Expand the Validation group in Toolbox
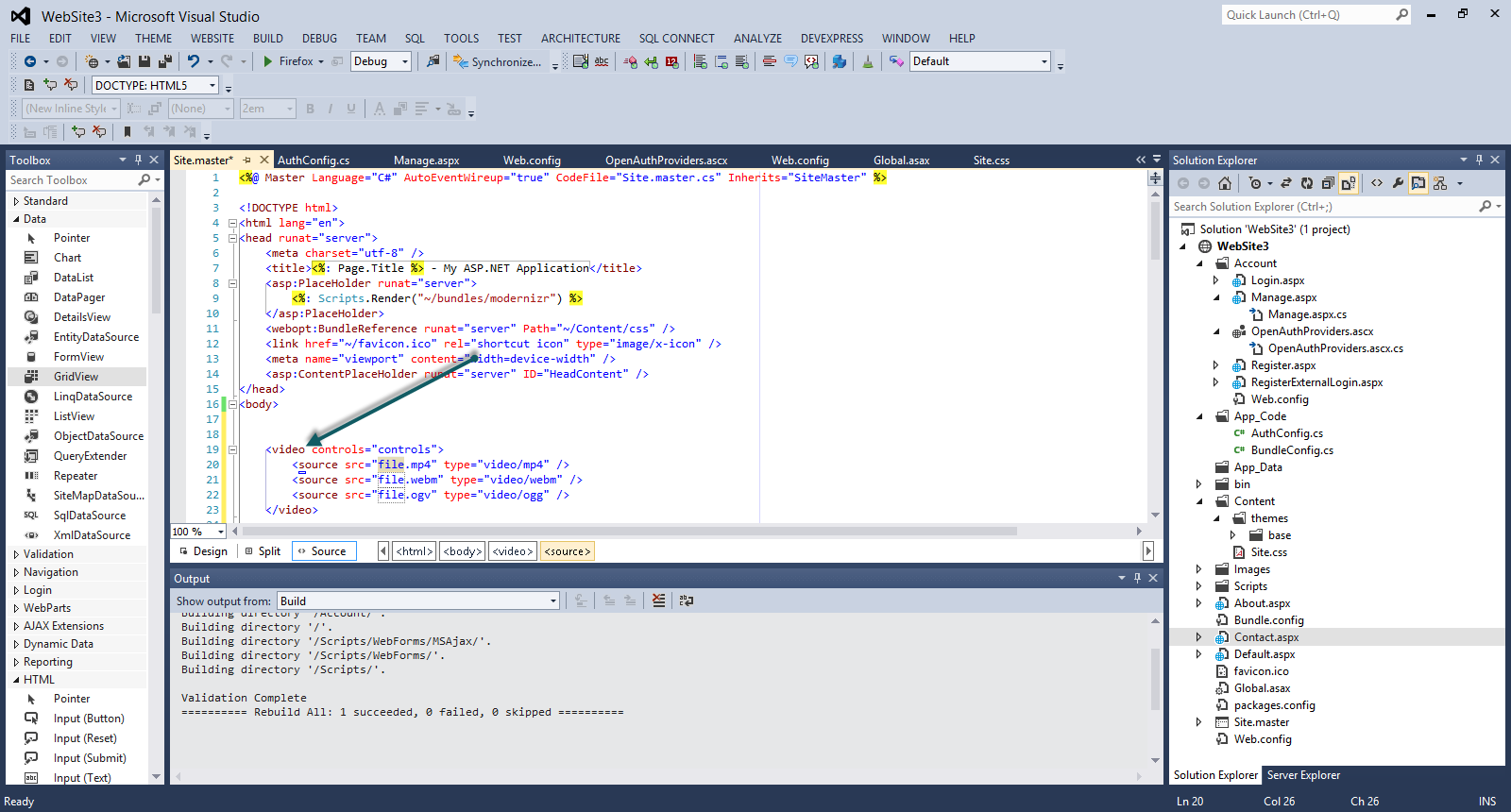 pos(16,554)
